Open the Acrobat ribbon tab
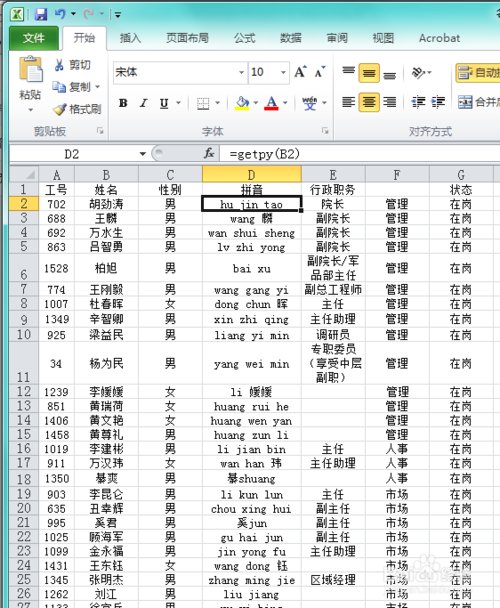Viewport: 500px width, 608px height. (439, 38)
